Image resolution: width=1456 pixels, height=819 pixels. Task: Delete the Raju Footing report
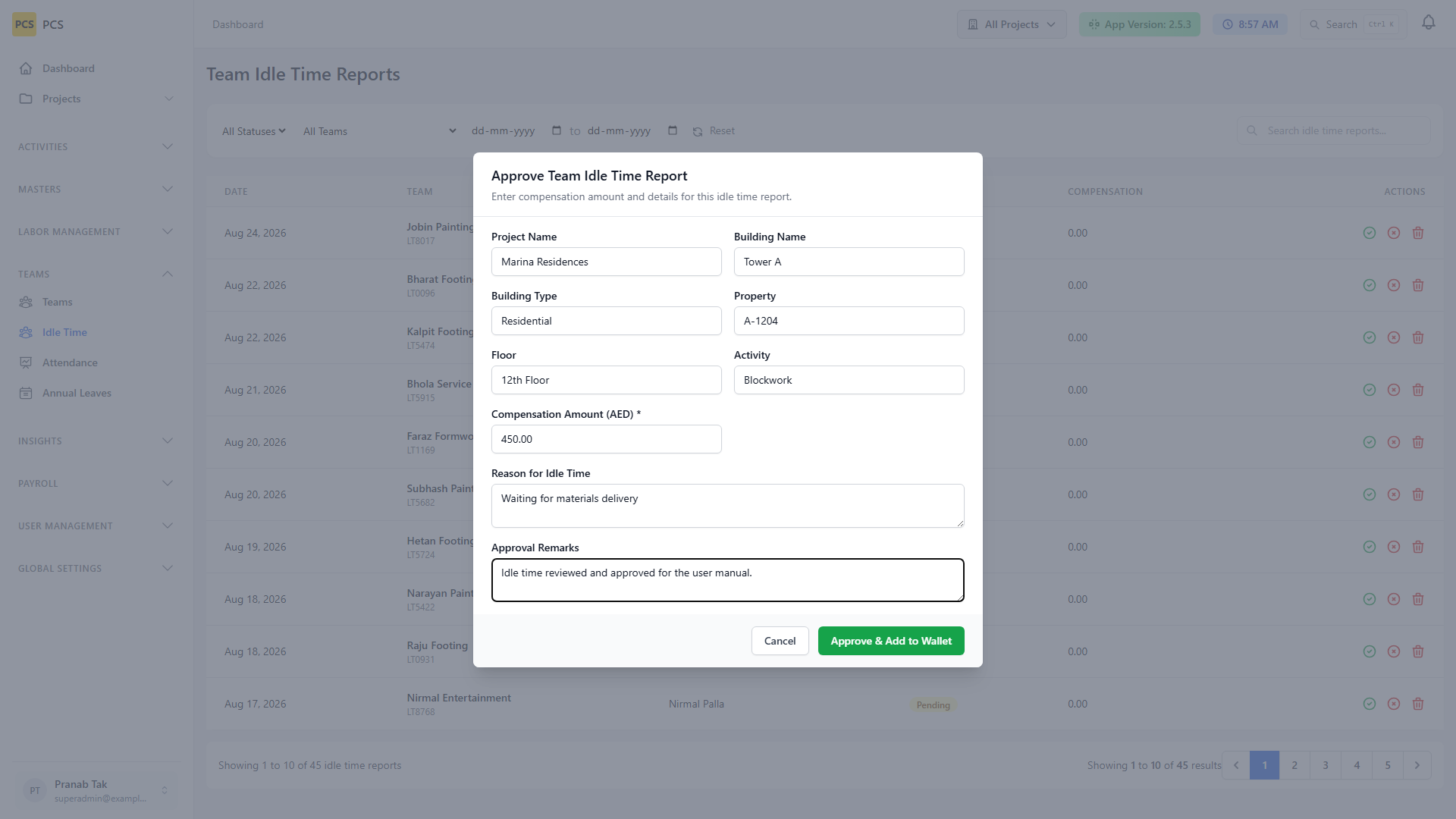pyautogui.click(x=1417, y=651)
